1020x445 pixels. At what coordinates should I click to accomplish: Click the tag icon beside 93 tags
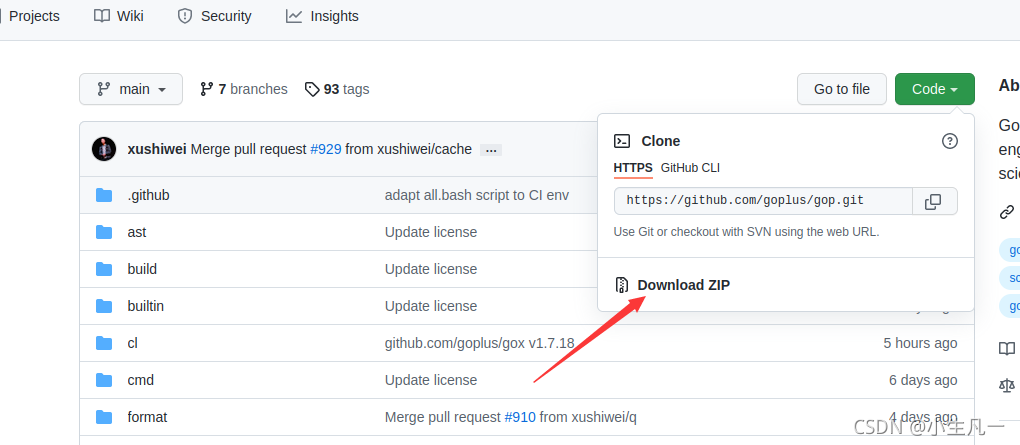coord(312,89)
